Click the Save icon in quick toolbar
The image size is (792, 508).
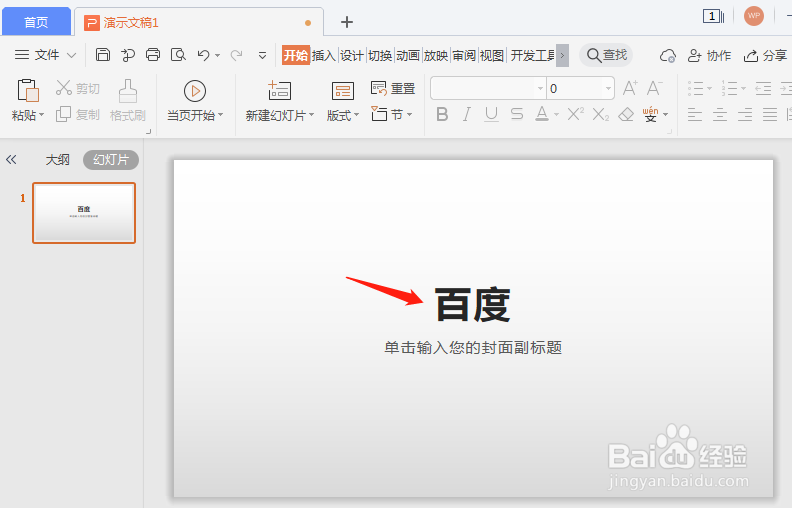click(x=103, y=55)
